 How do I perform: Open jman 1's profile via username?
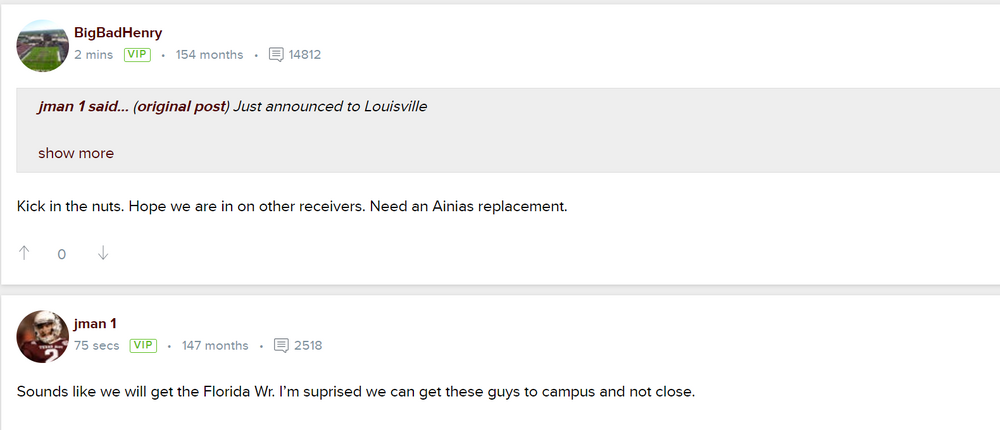95,324
